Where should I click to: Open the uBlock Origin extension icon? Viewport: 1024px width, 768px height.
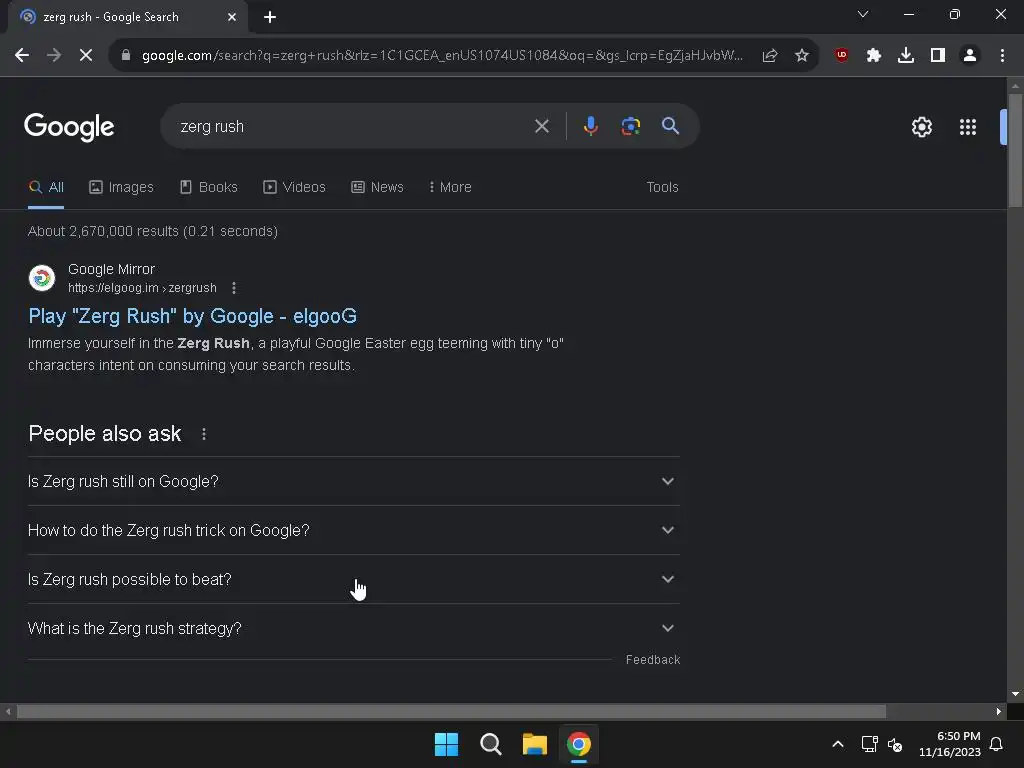coord(842,56)
